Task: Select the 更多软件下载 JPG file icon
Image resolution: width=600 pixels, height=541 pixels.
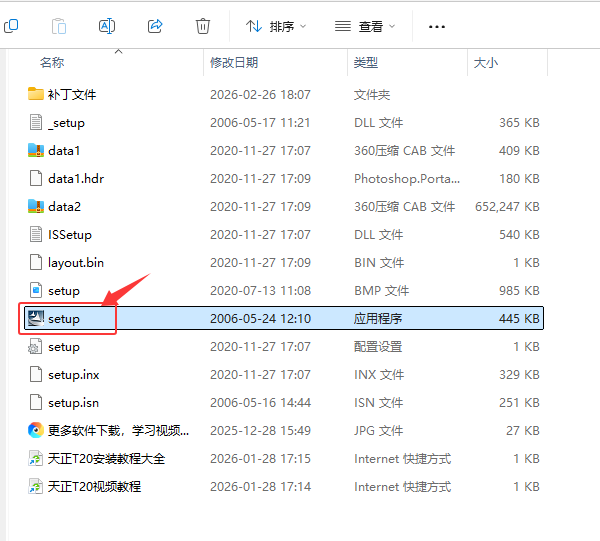Action: 36,430
